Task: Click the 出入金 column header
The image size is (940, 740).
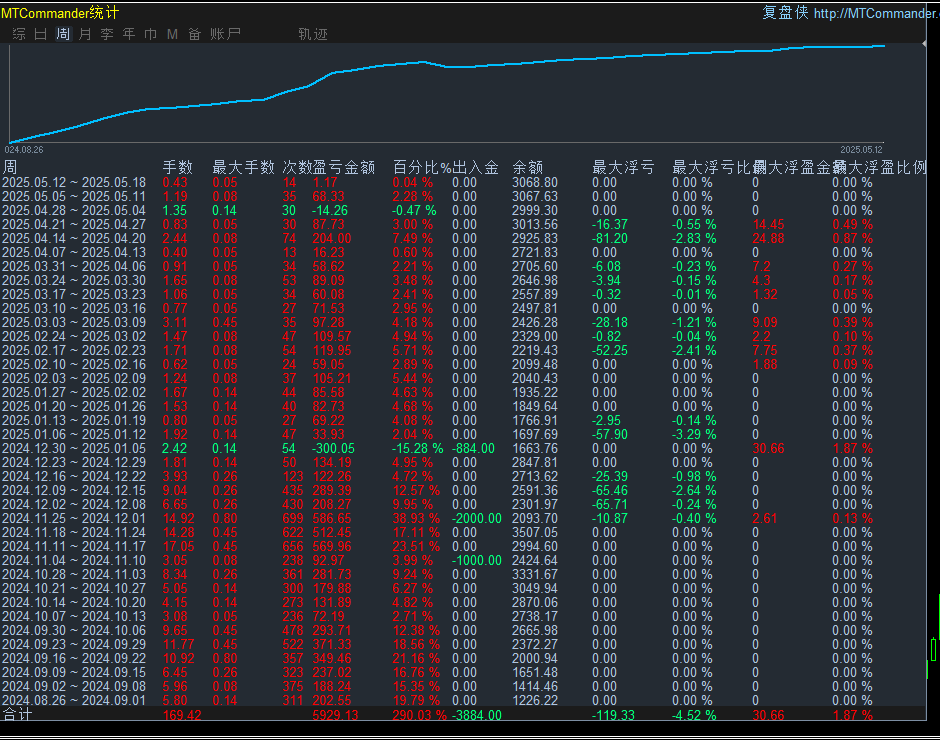Action: point(475,167)
